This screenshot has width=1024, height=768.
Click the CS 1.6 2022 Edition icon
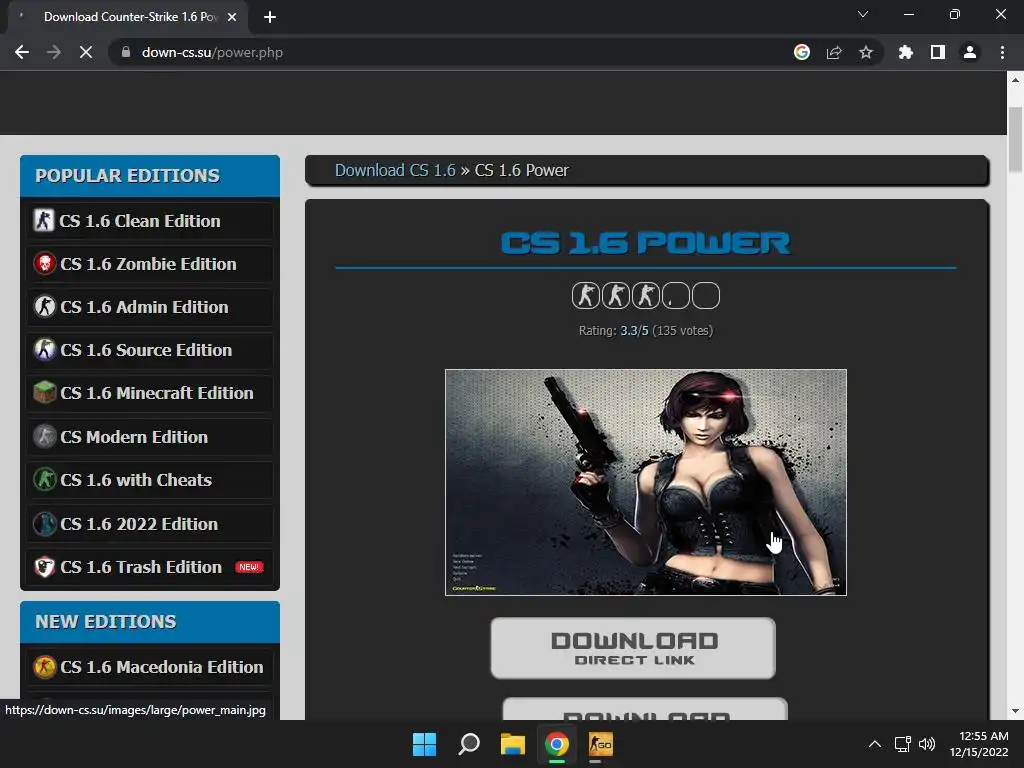[44, 524]
